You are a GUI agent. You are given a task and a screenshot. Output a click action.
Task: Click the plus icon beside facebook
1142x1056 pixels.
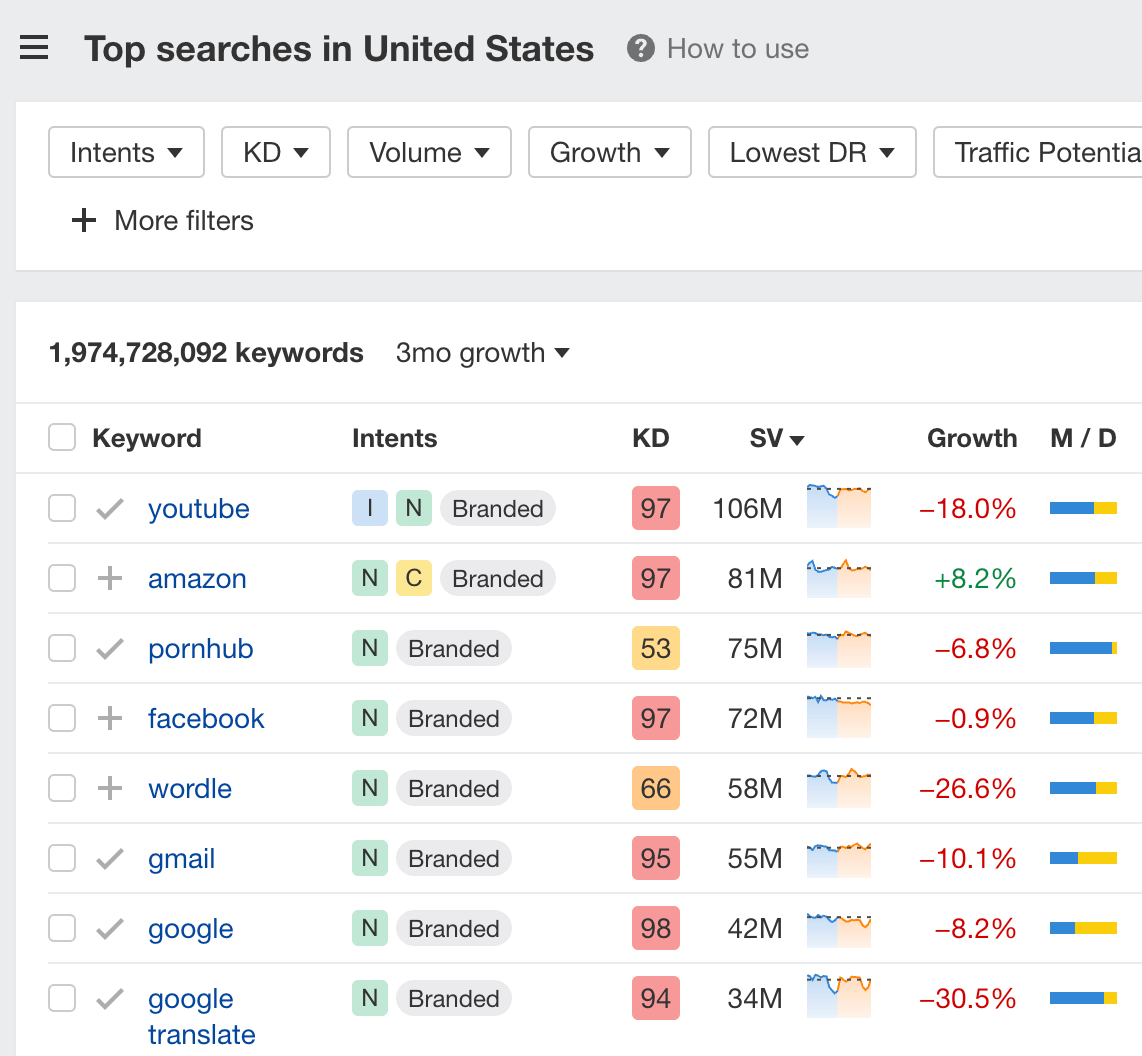click(109, 718)
